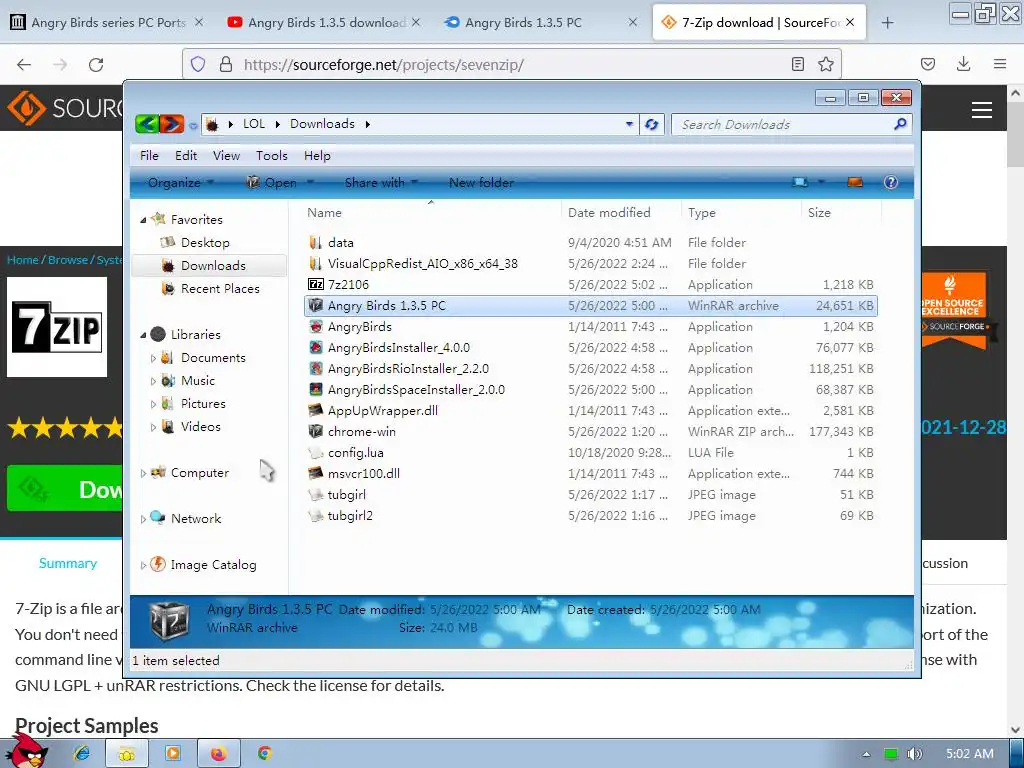Switch to Angry Birds 1.3.5 PC tab
This screenshot has height=768, width=1024.
[539, 23]
